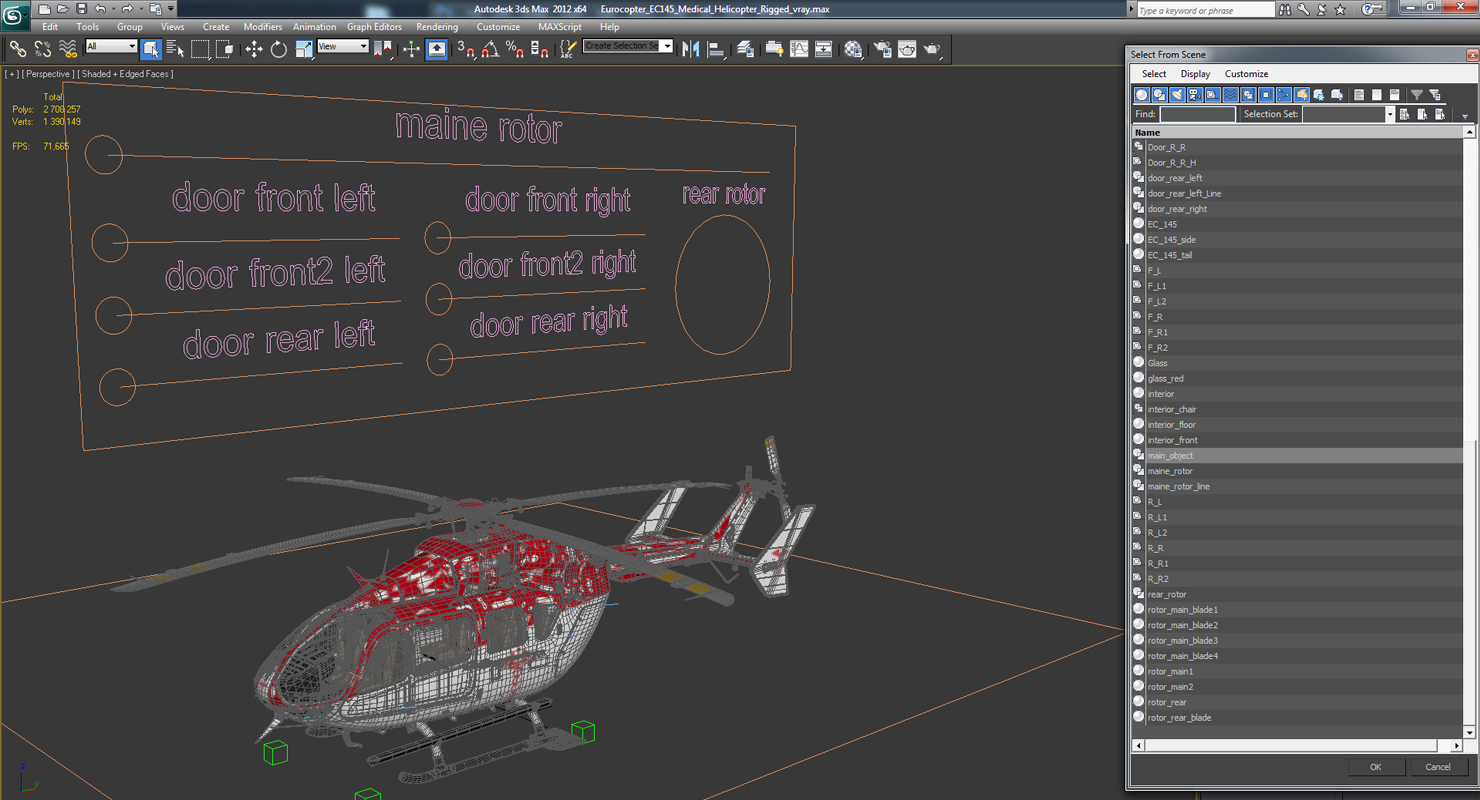
Task: Toggle 3D Snaps in main toolbar
Action: tap(465, 48)
